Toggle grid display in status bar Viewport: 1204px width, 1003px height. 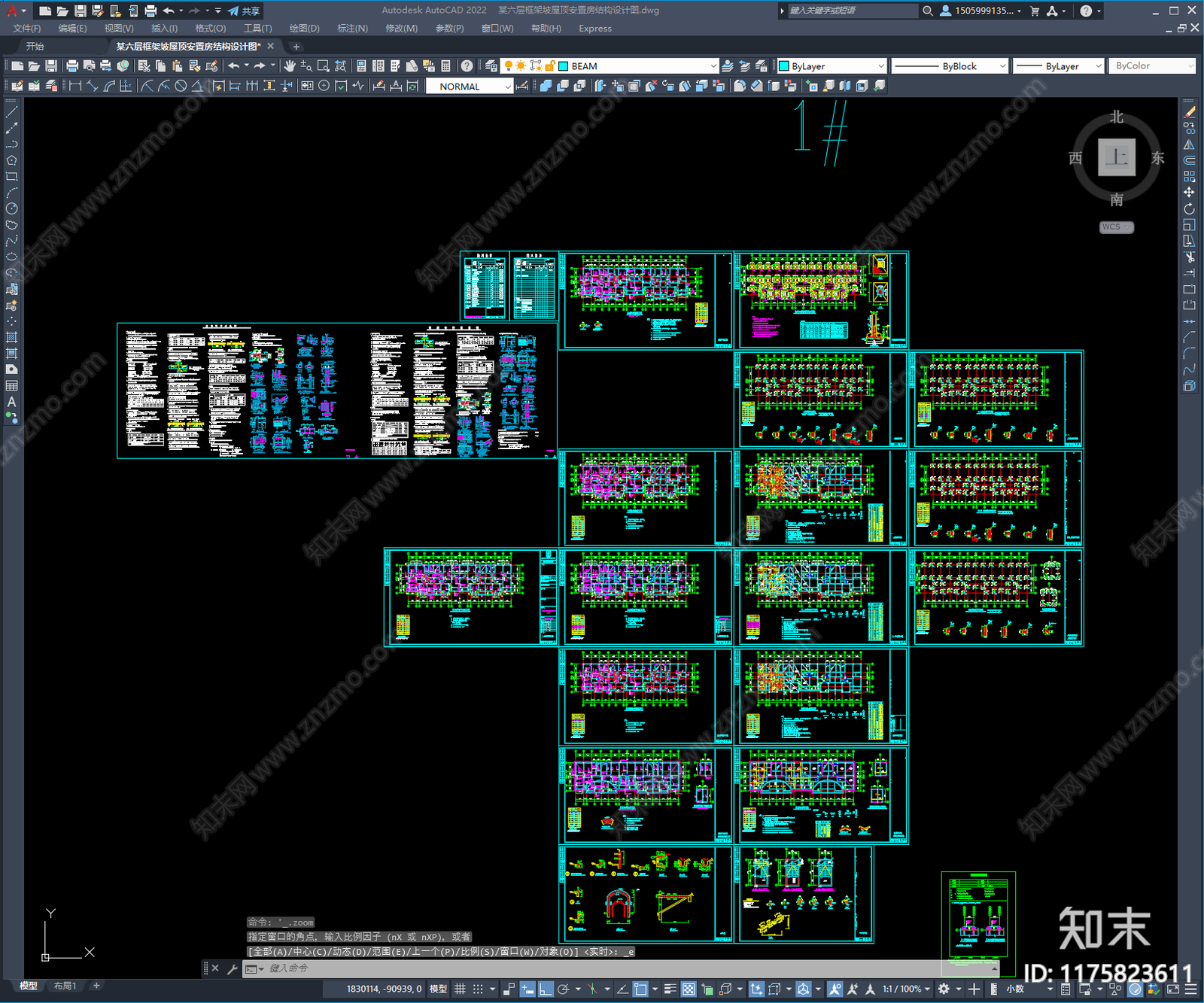point(460,989)
